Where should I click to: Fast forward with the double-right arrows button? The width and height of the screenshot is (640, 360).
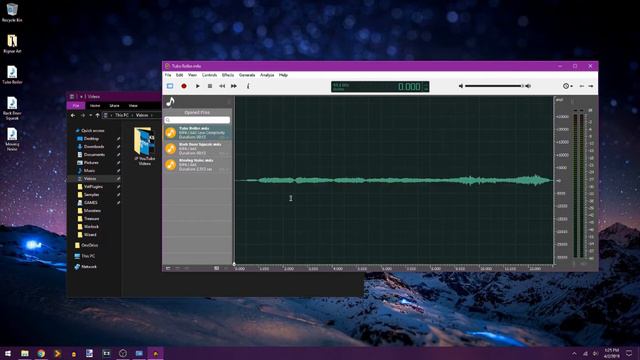tap(234, 86)
